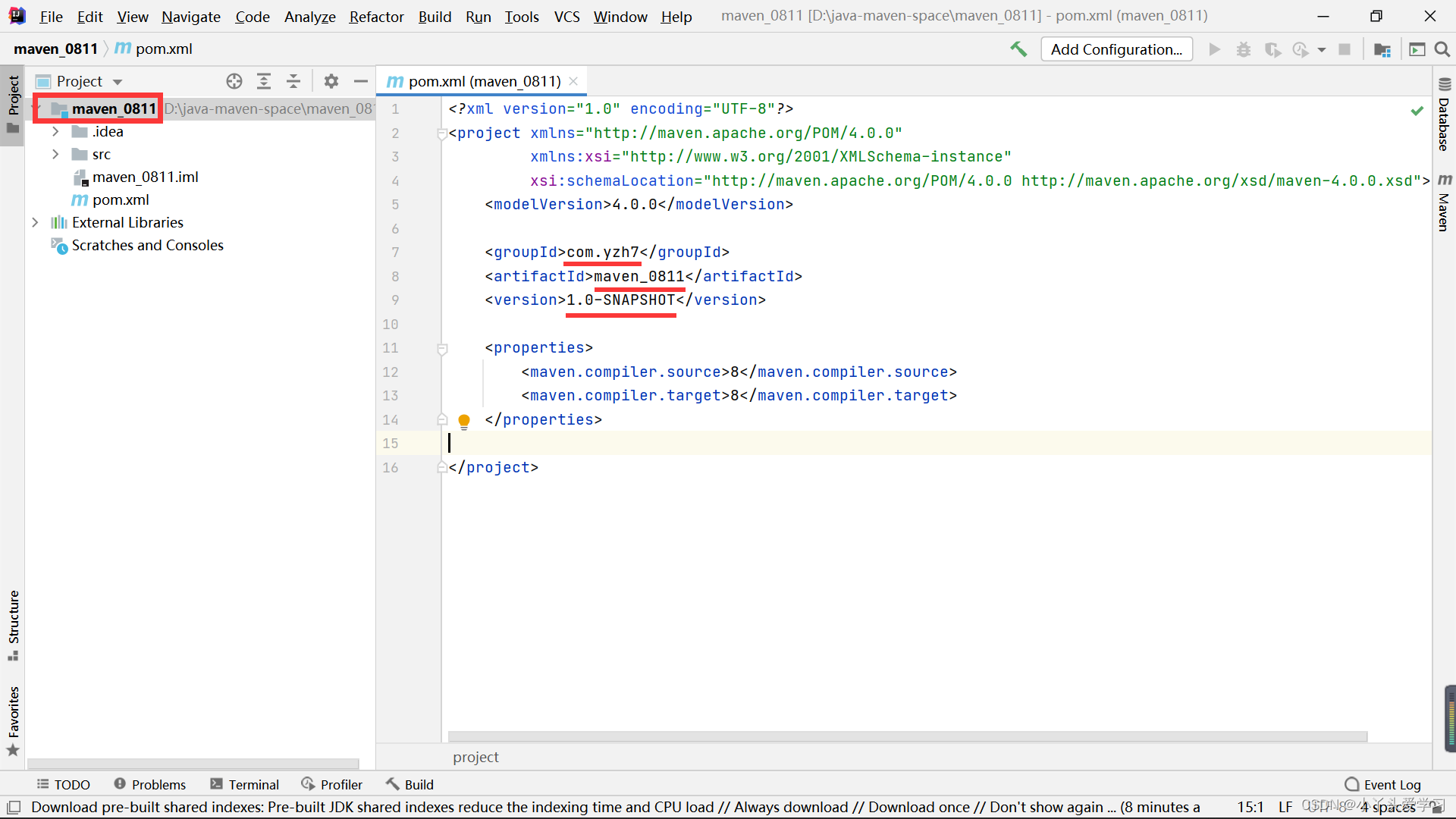Click the Run Anything icon beside search
This screenshot has height=819, width=1456.
click(x=1417, y=49)
